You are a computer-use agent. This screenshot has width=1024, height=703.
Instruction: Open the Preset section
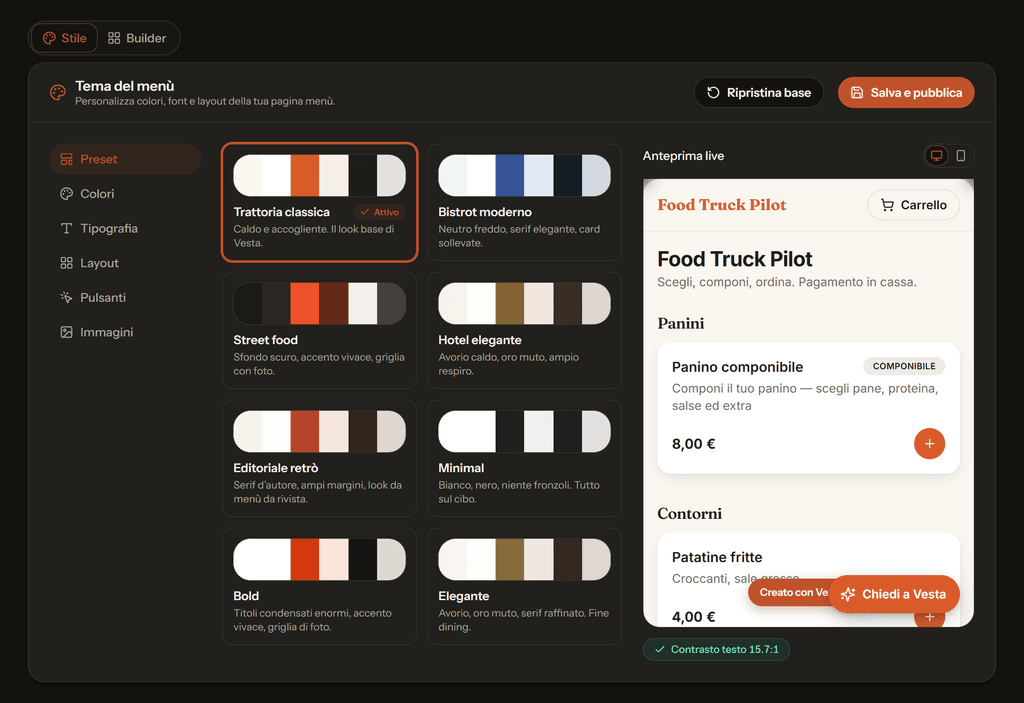[x=125, y=159]
